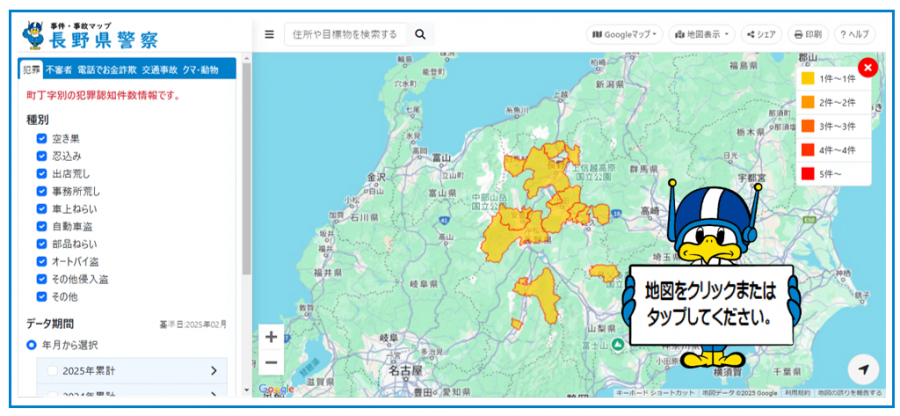
Task: Switch to the 交通事故 tab
Action: [160, 70]
